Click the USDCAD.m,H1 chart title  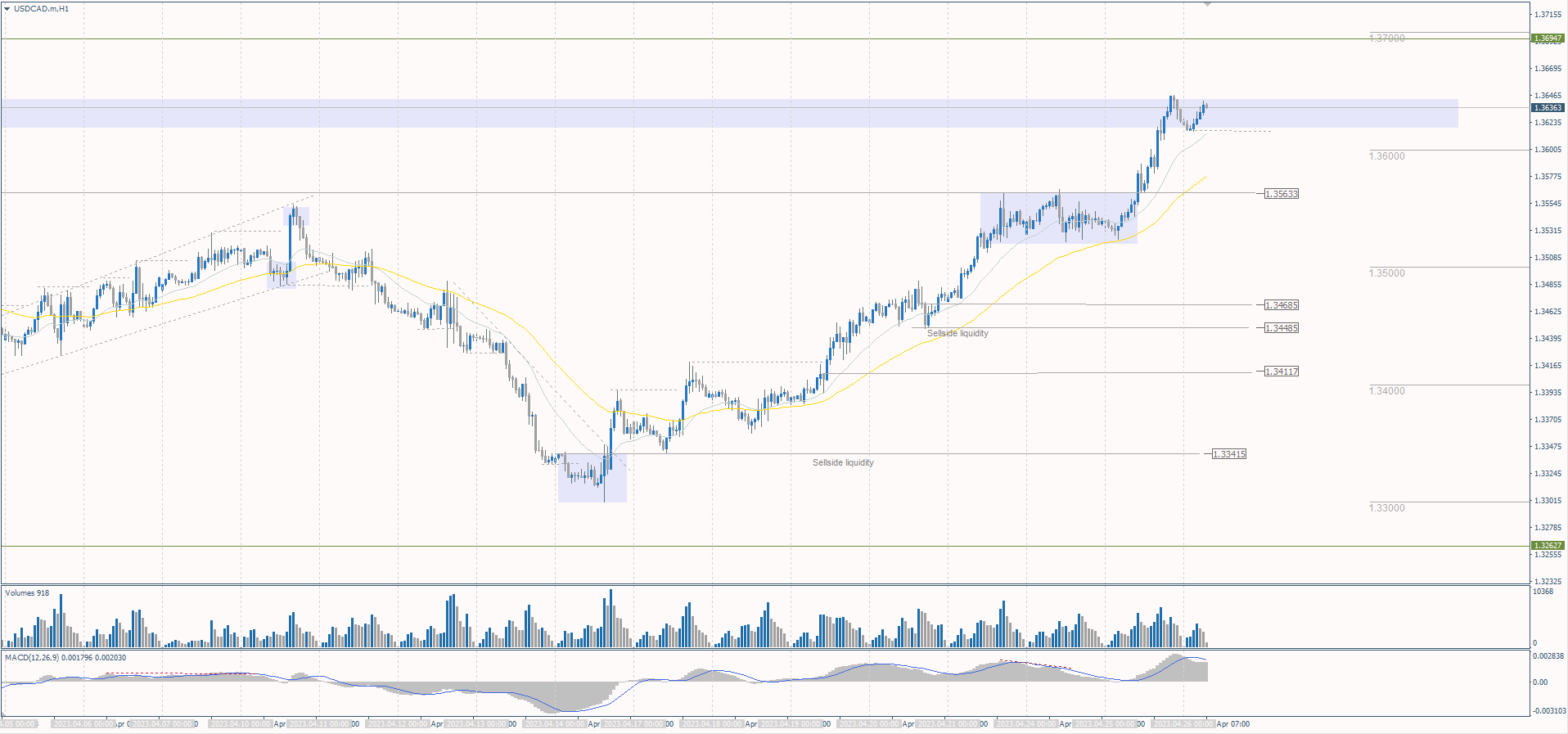click(x=42, y=9)
